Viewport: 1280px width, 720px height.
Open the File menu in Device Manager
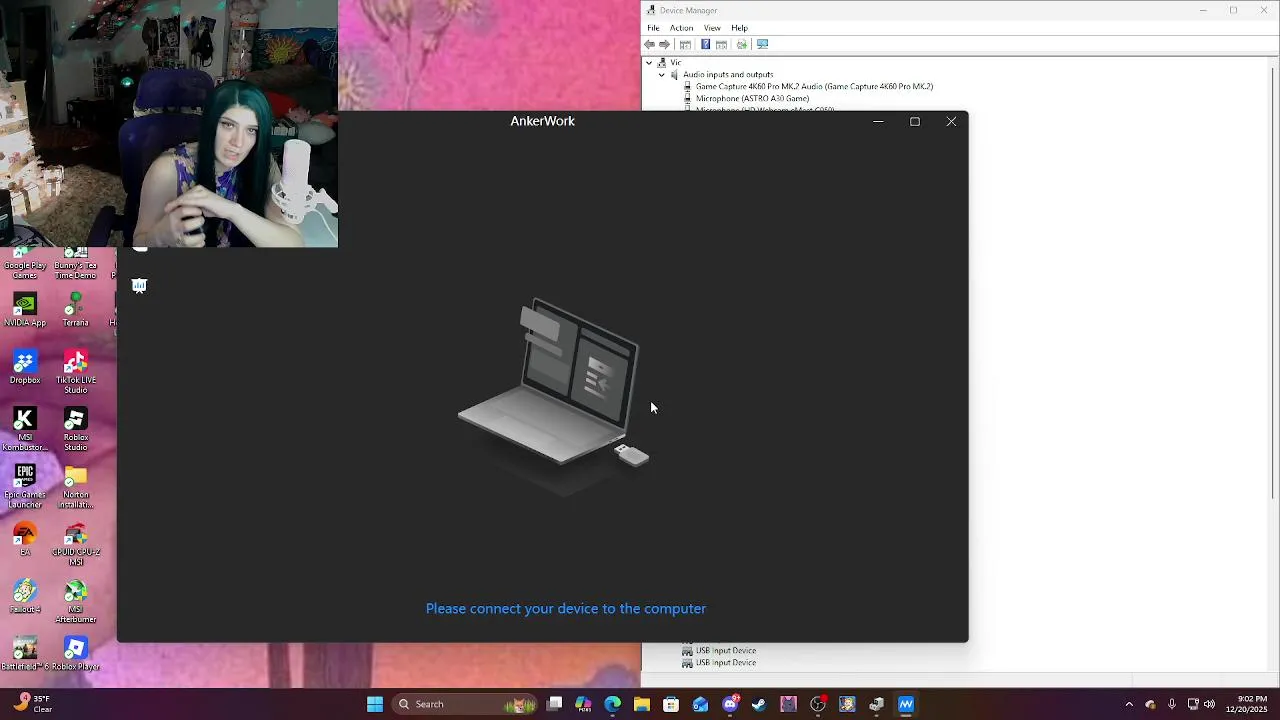[x=653, y=28]
